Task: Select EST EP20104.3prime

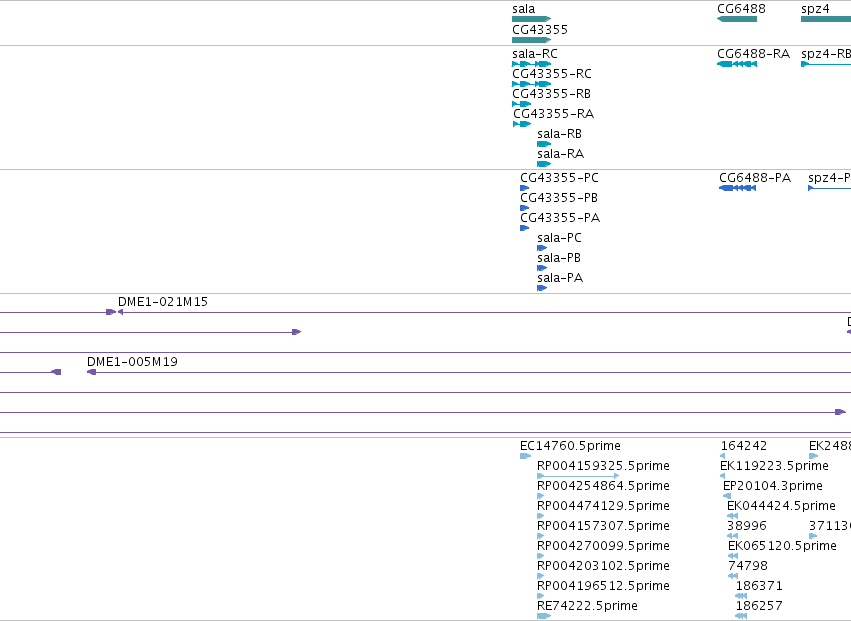Action: (727, 496)
